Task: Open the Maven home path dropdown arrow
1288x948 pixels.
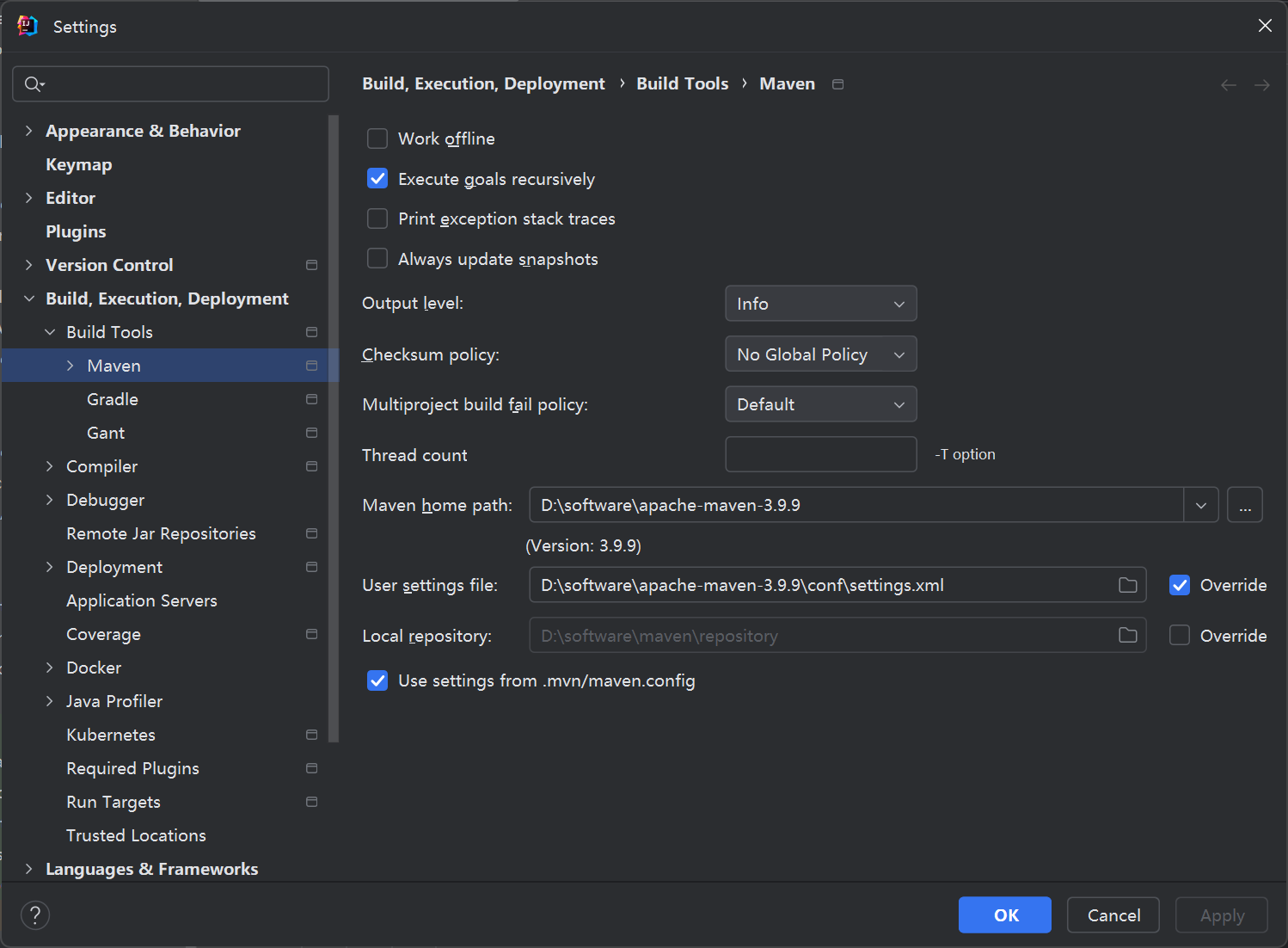Action: coord(1201,505)
